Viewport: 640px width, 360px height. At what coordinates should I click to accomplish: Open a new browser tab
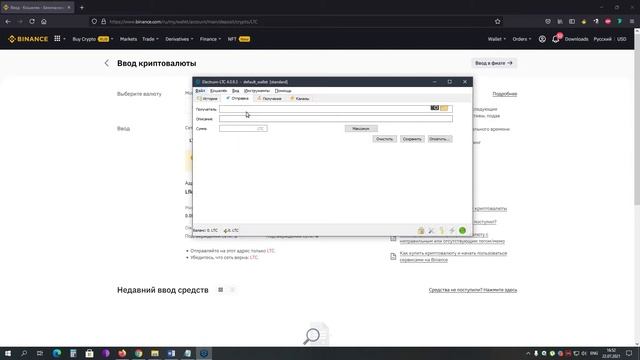(82, 7)
